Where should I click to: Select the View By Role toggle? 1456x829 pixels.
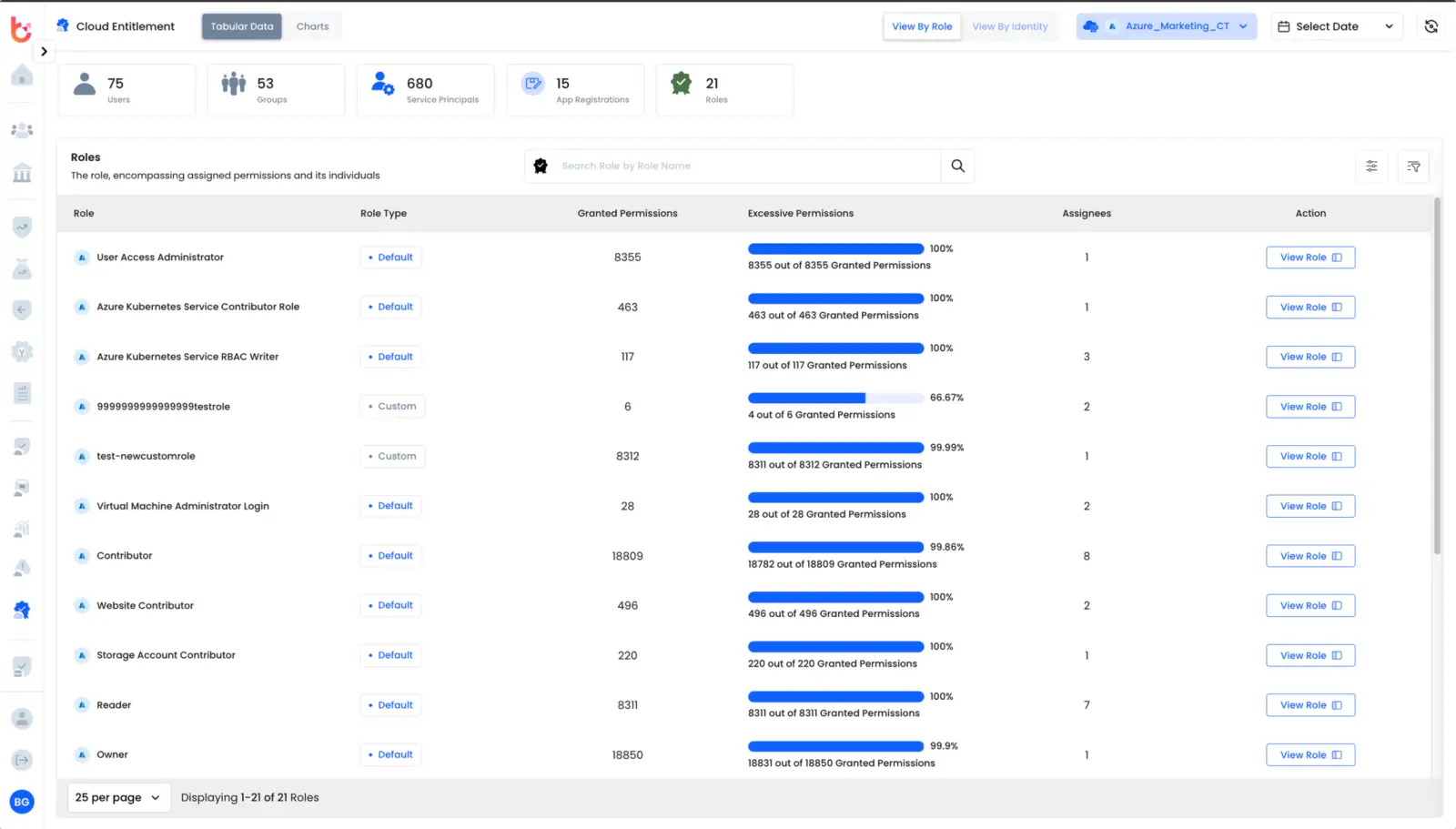point(921,26)
